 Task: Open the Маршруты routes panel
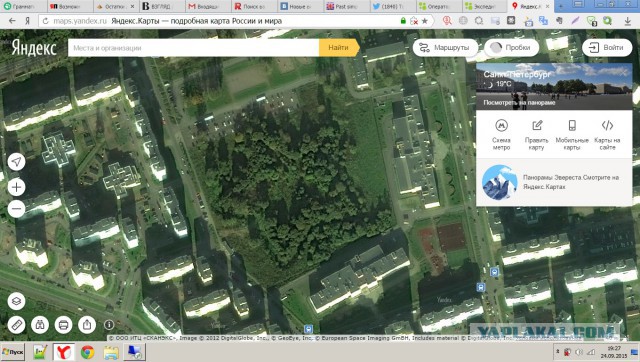(445, 48)
